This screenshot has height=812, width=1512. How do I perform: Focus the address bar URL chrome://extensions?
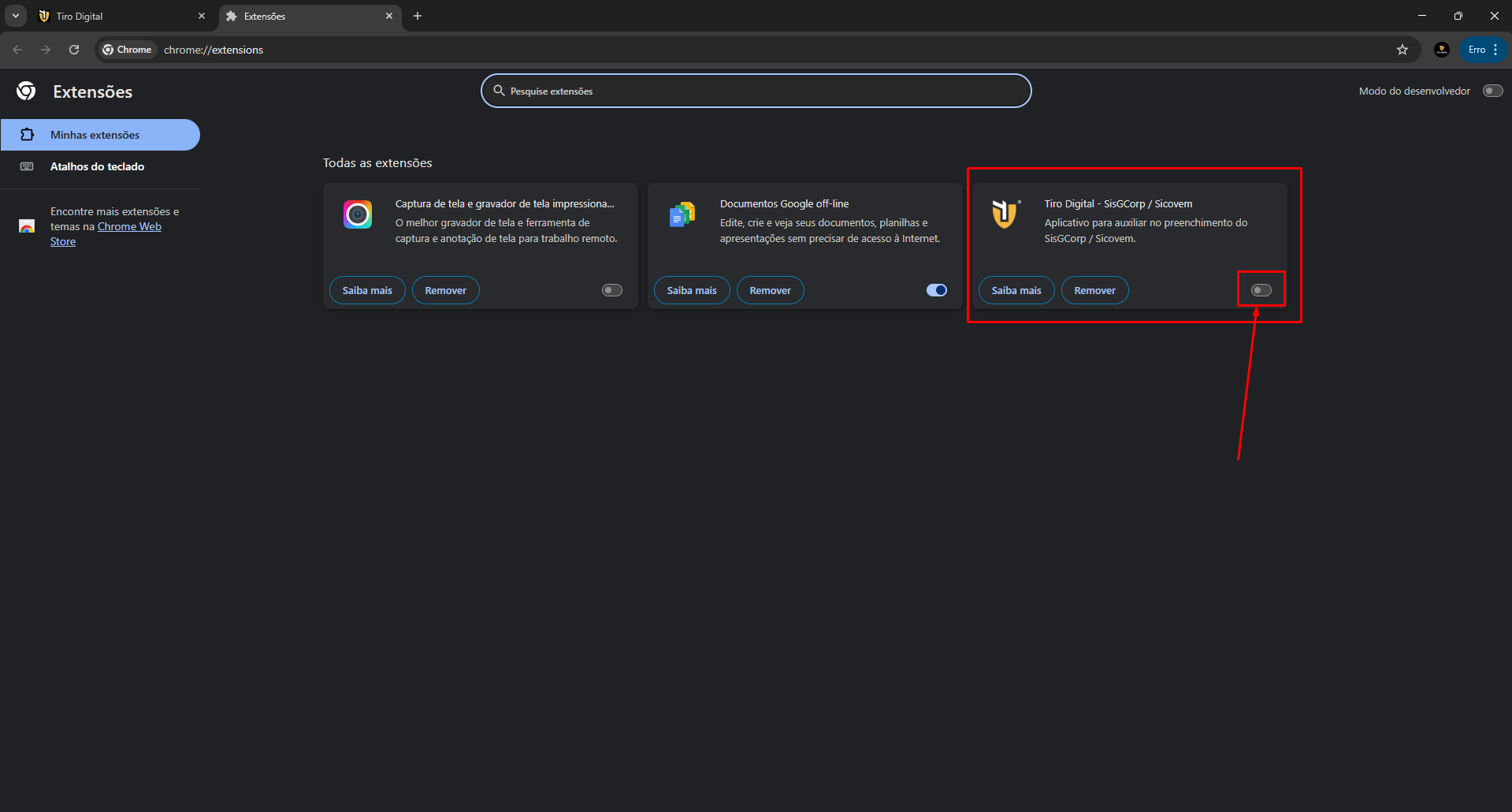[214, 50]
